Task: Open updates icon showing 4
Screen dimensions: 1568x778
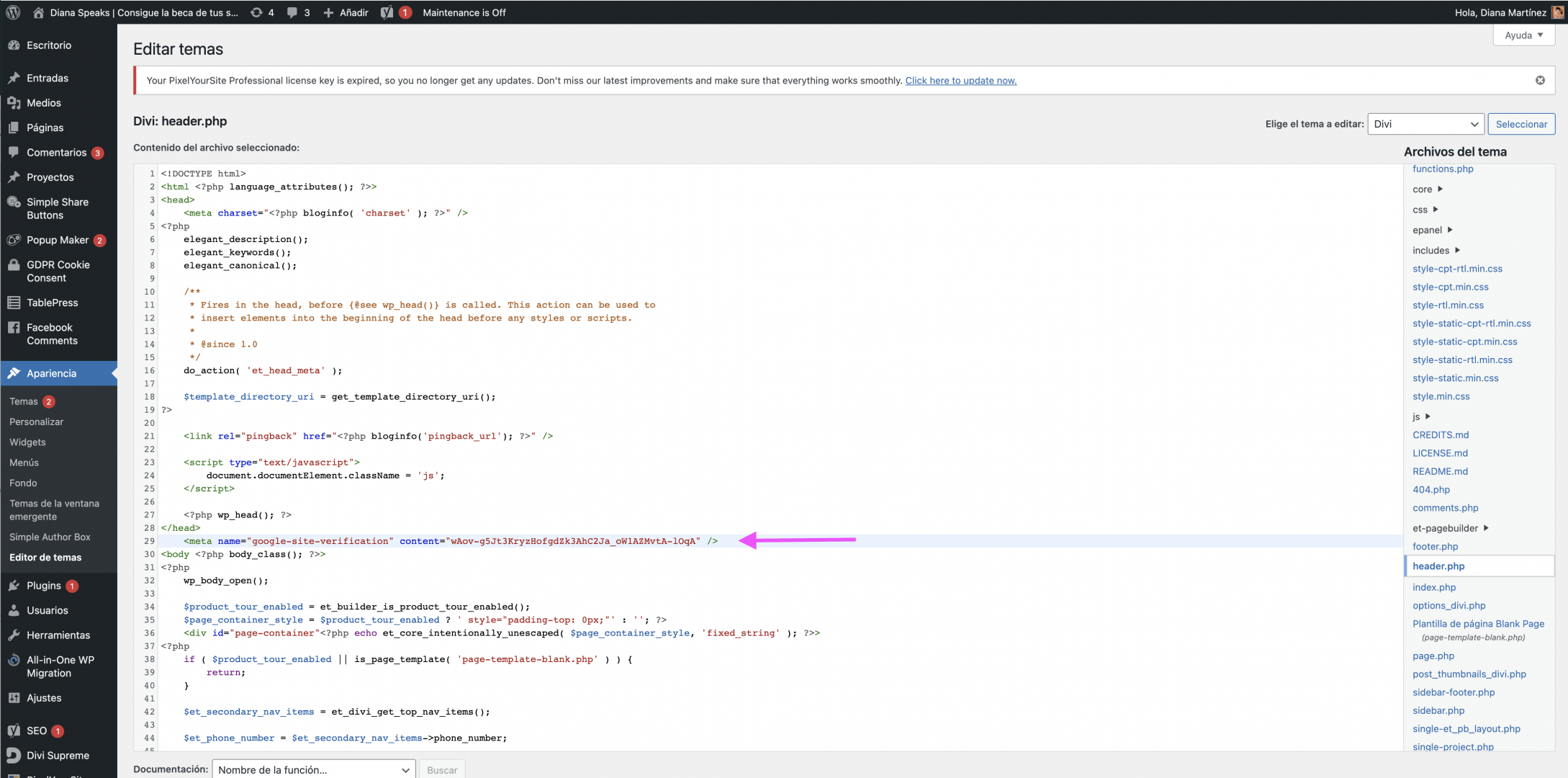Action: coord(256,12)
